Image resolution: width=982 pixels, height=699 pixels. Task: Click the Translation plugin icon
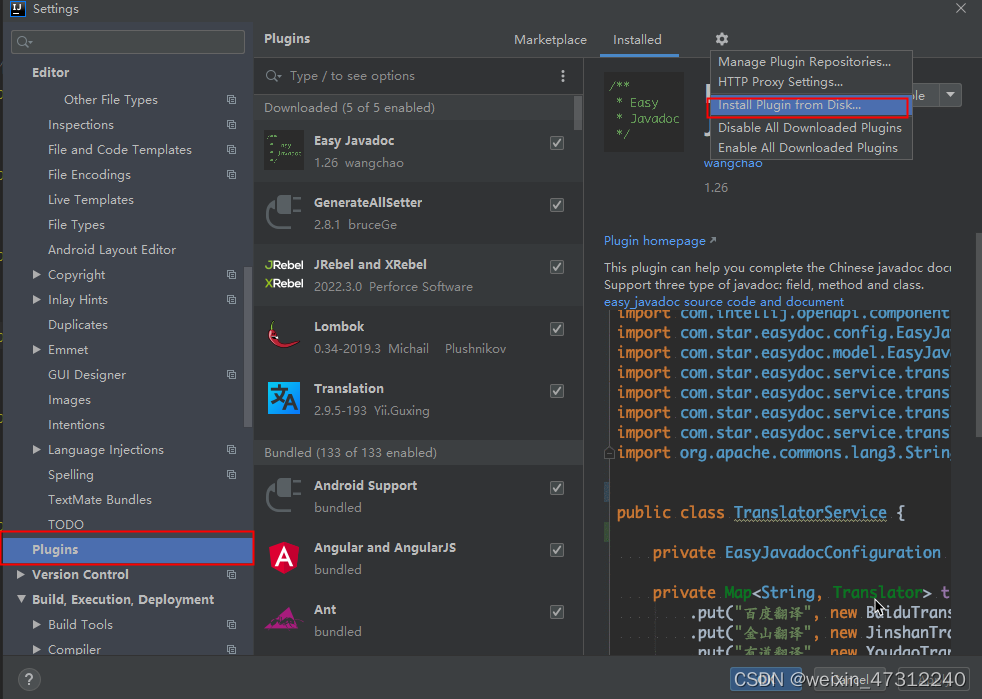click(x=284, y=398)
